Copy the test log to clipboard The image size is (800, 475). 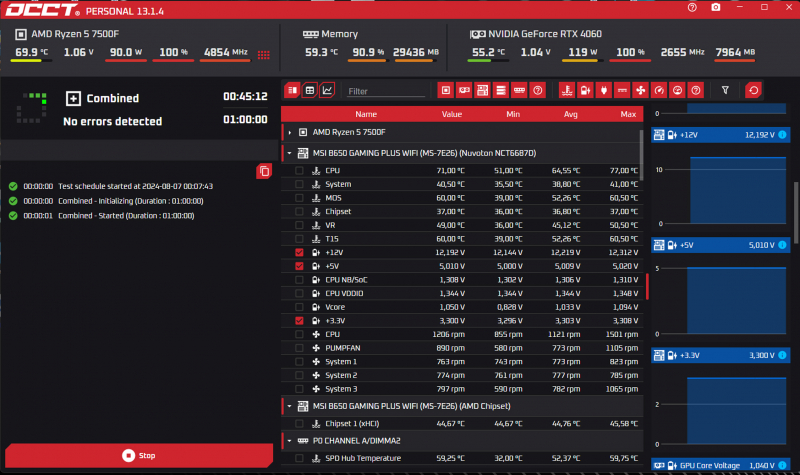(x=264, y=171)
